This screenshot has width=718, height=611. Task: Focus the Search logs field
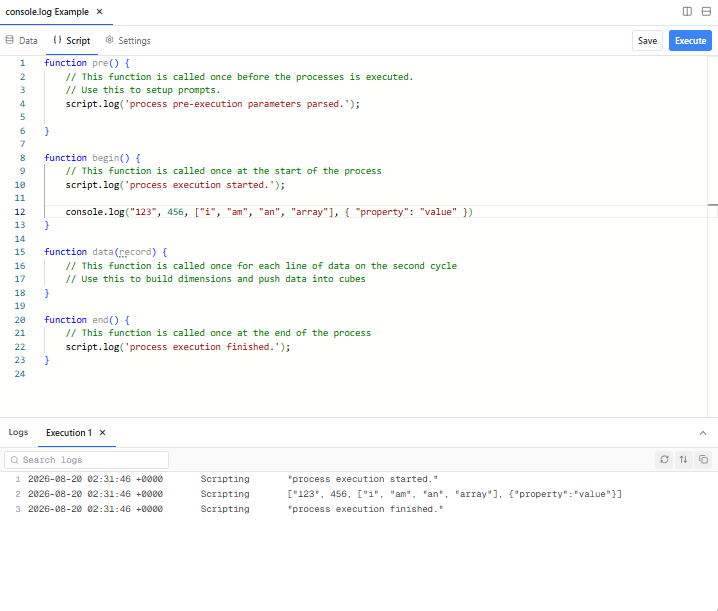[87, 460]
